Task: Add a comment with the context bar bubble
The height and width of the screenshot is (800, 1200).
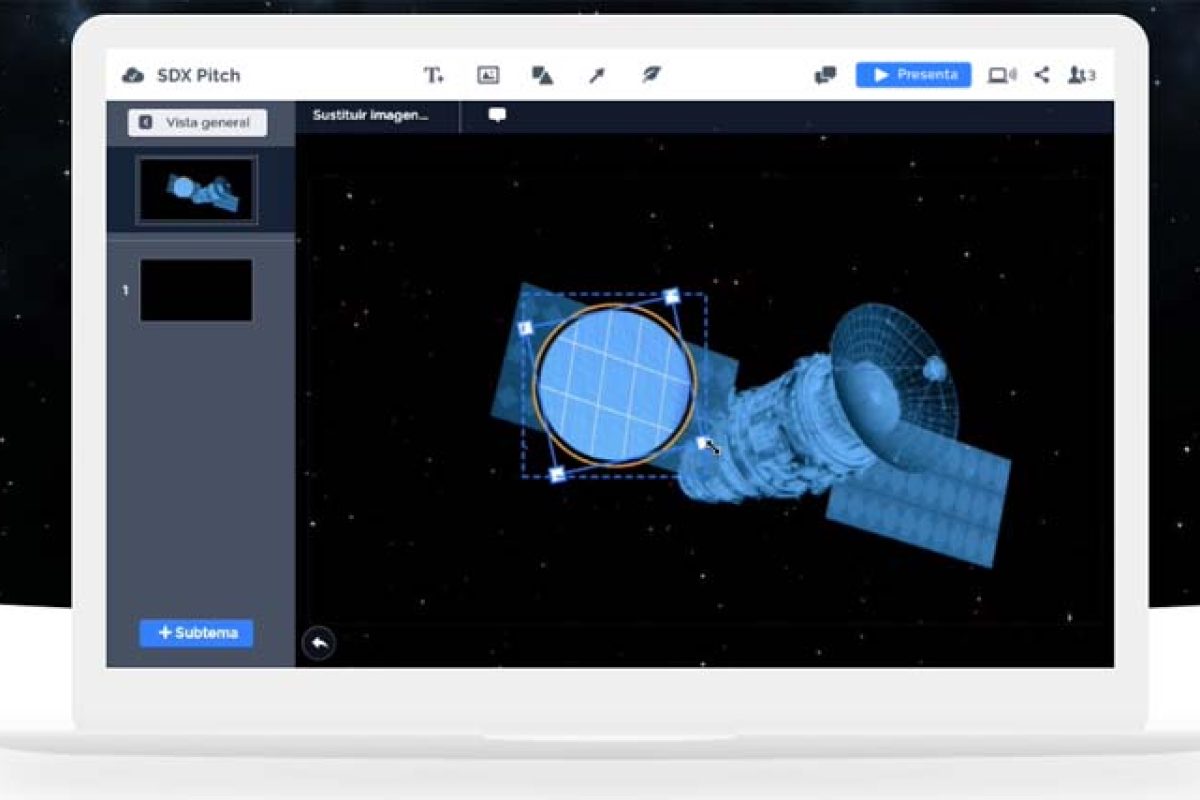Action: (x=497, y=115)
